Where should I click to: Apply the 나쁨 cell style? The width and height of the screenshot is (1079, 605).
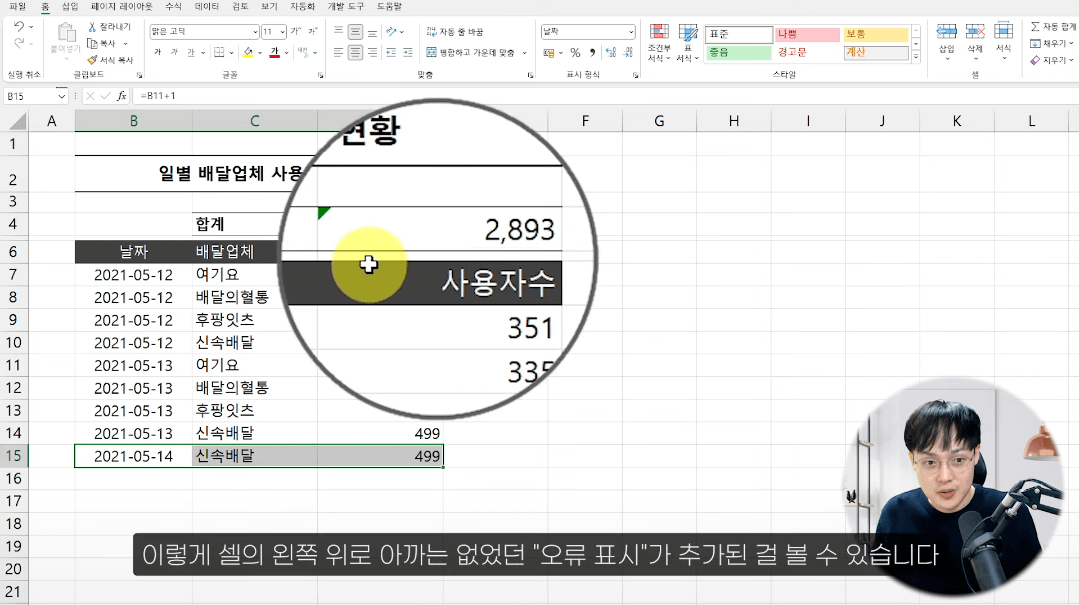point(808,34)
